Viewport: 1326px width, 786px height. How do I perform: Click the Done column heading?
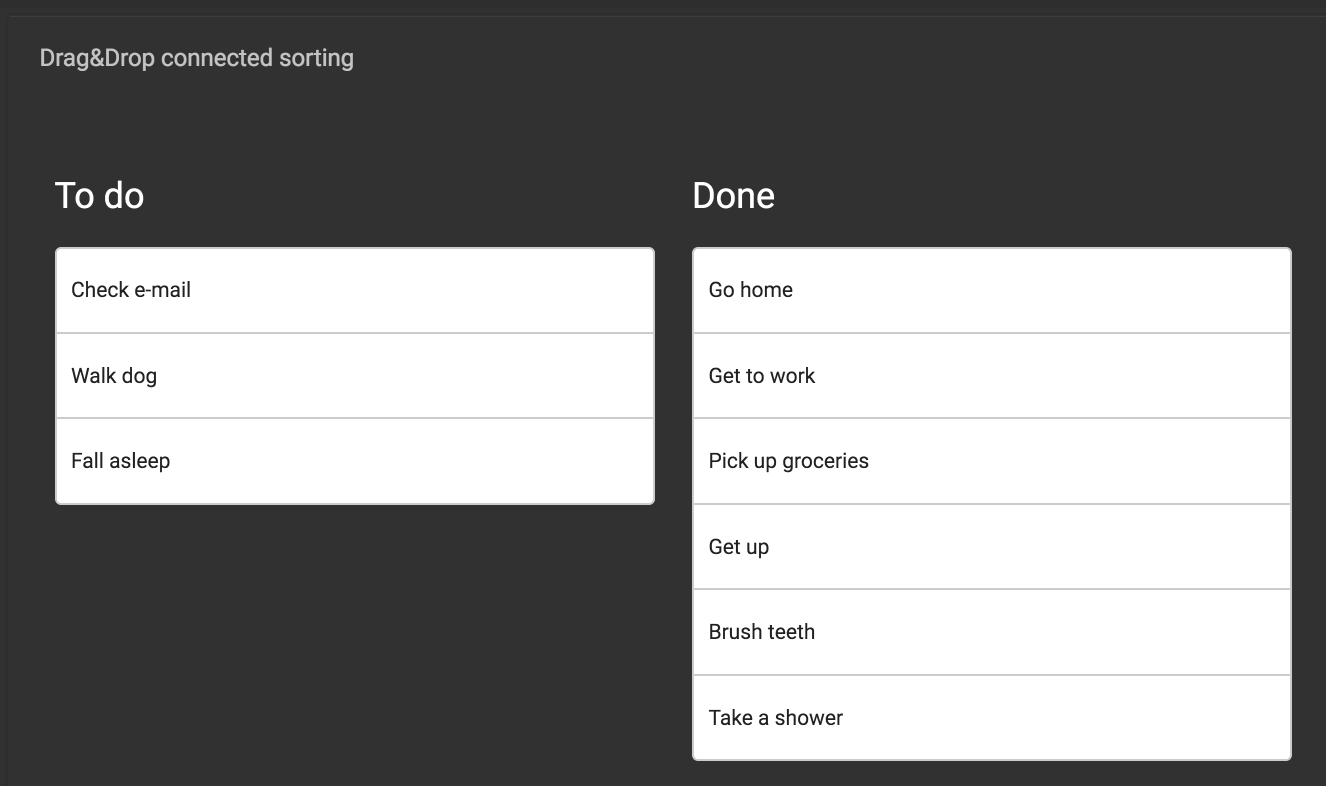click(x=733, y=195)
